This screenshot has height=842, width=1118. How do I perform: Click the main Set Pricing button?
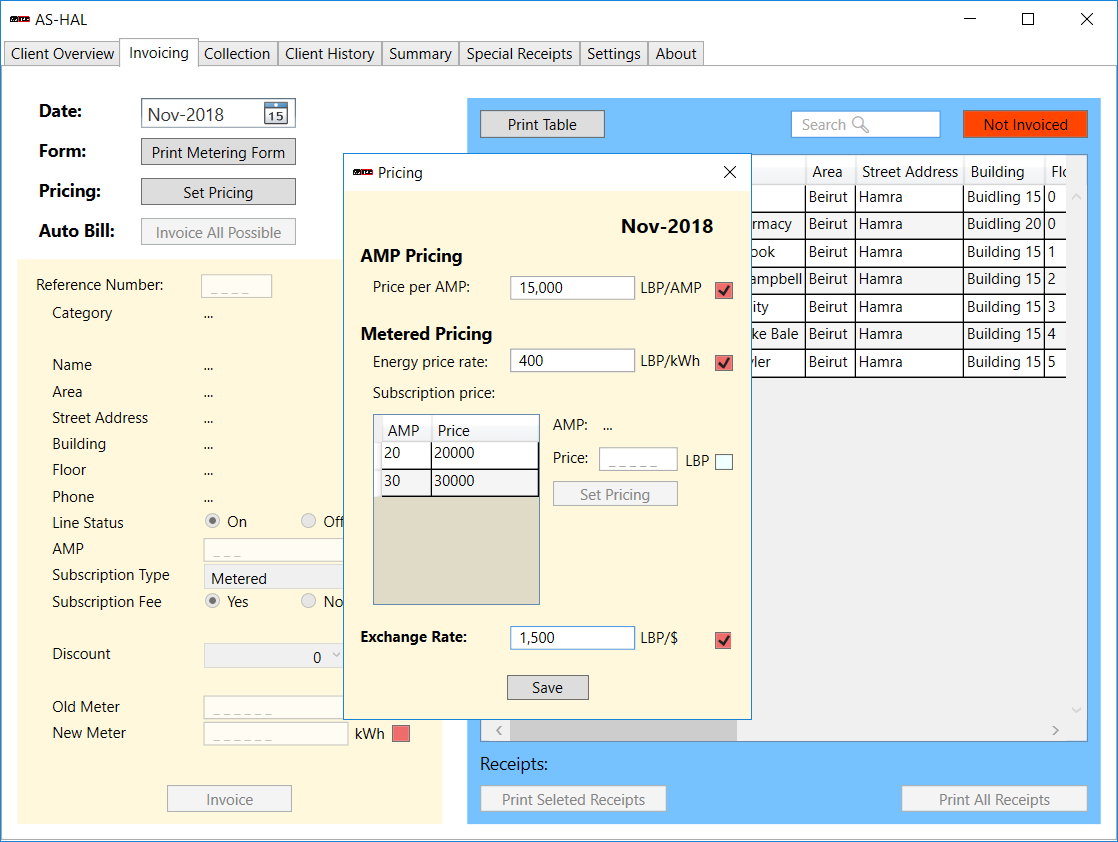218,192
